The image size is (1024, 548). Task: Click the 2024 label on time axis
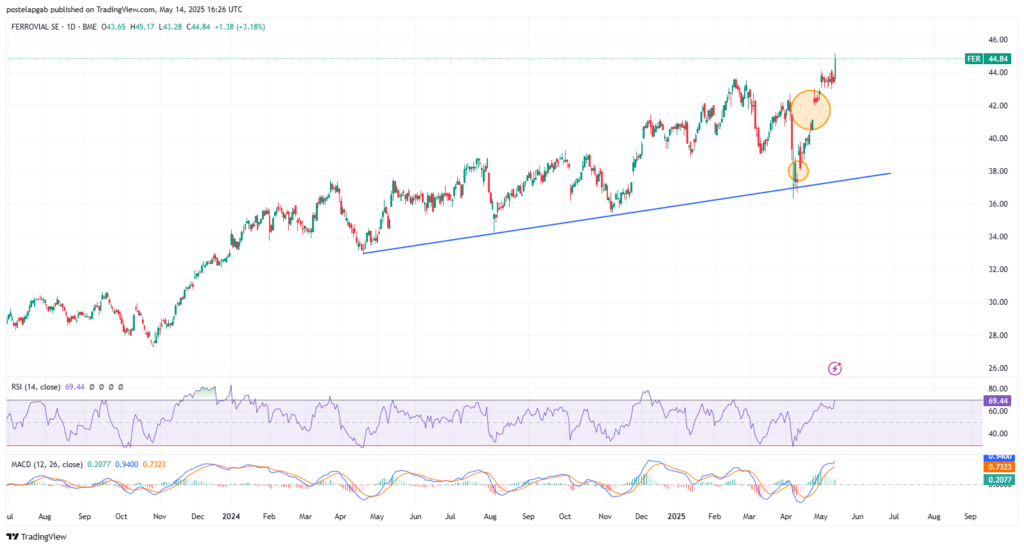point(232,518)
